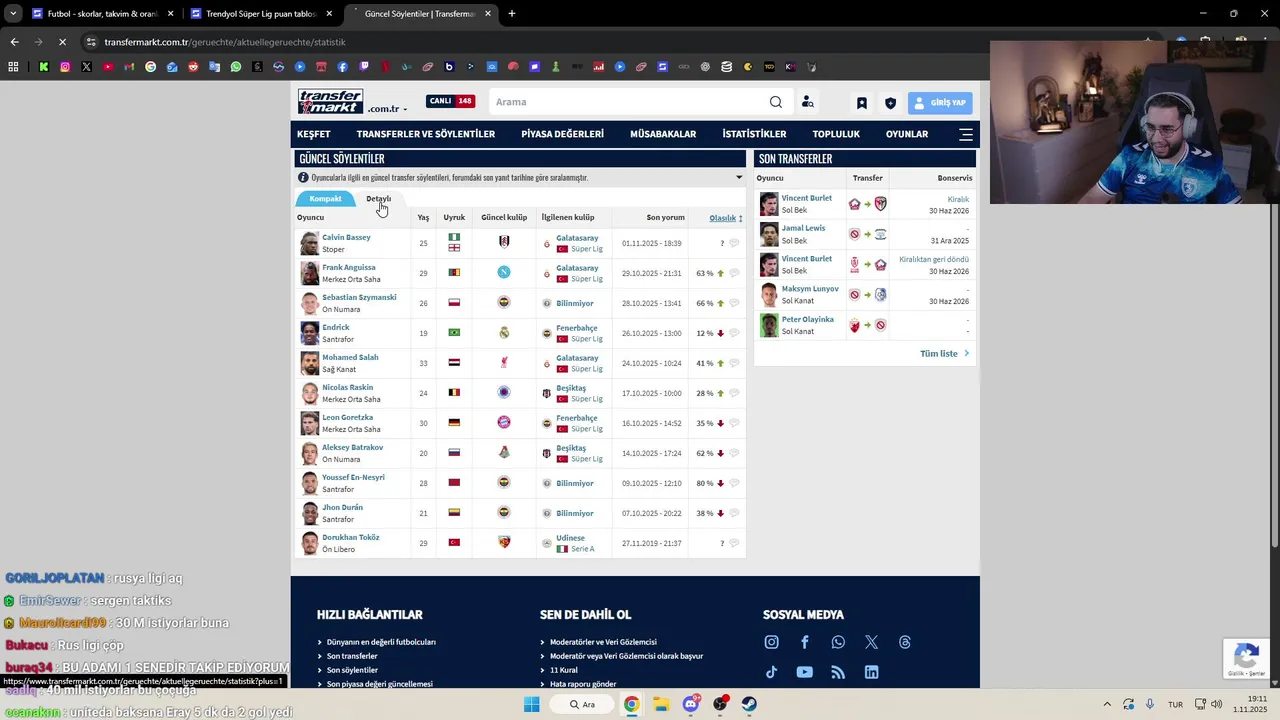
Task: Sort the table by Olasılık column
Action: [x=726, y=218]
